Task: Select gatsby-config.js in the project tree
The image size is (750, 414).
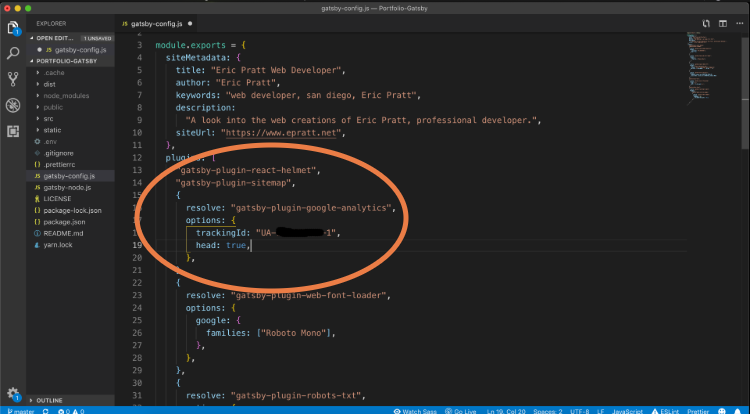Action: tap(71, 176)
